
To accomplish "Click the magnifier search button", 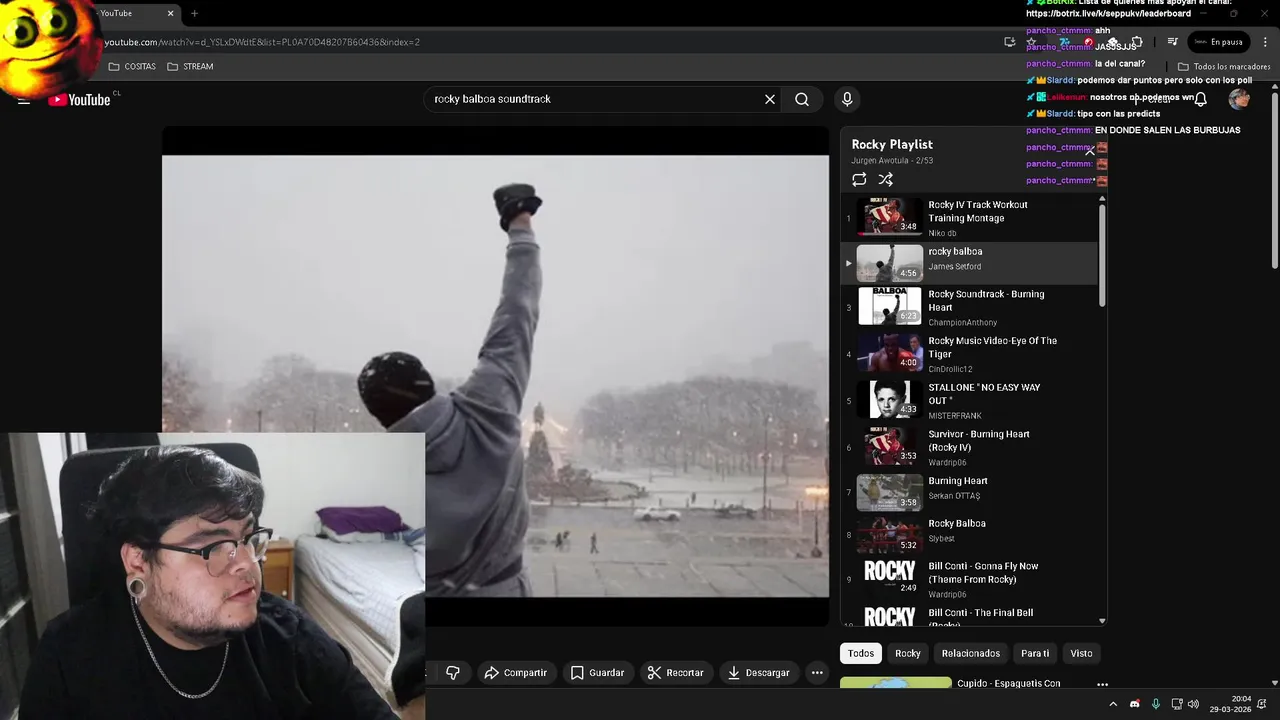I will coord(802,99).
